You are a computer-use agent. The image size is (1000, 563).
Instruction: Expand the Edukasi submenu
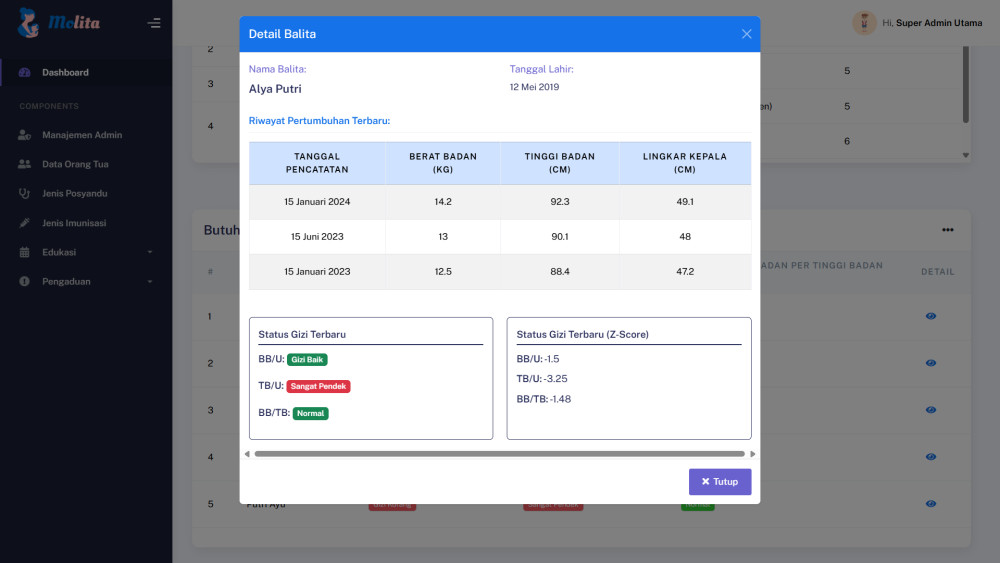click(86, 252)
